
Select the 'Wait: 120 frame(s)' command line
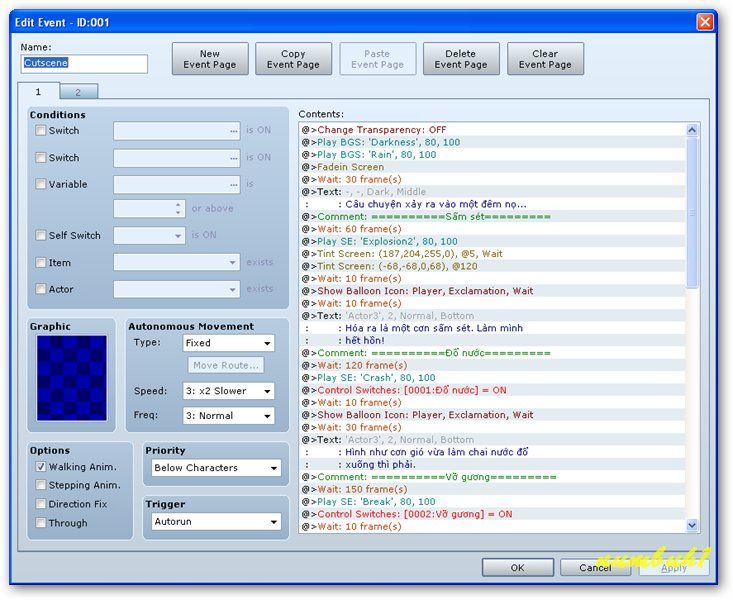click(493, 365)
